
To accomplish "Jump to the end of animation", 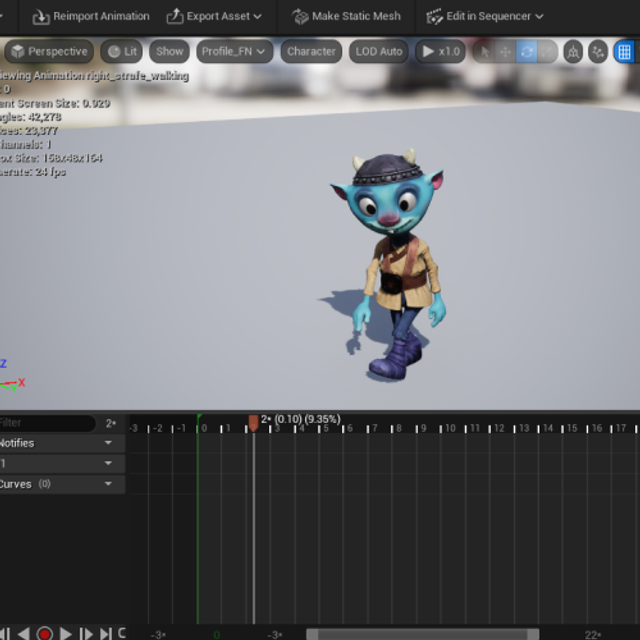I will (106, 633).
